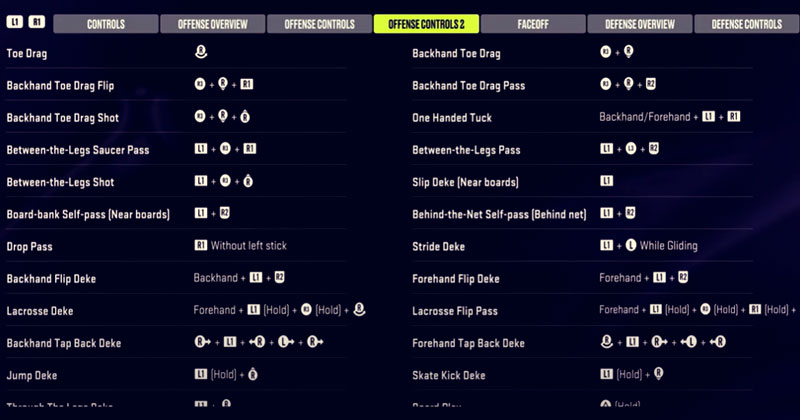
Task: Click the R1 icon in the Drop Pass row
Action: coord(201,245)
